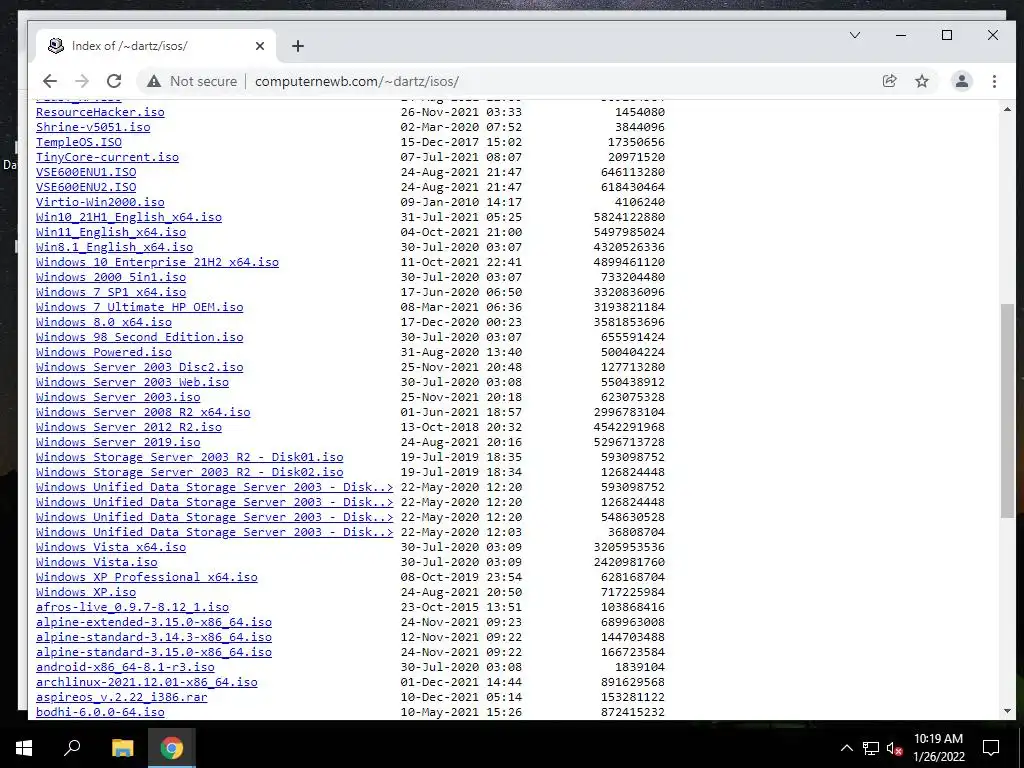This screenshot has height=768, width=1024.
Task: Open Windows 7 Ultimate HP OEM.iso
Action: (139, 307)
